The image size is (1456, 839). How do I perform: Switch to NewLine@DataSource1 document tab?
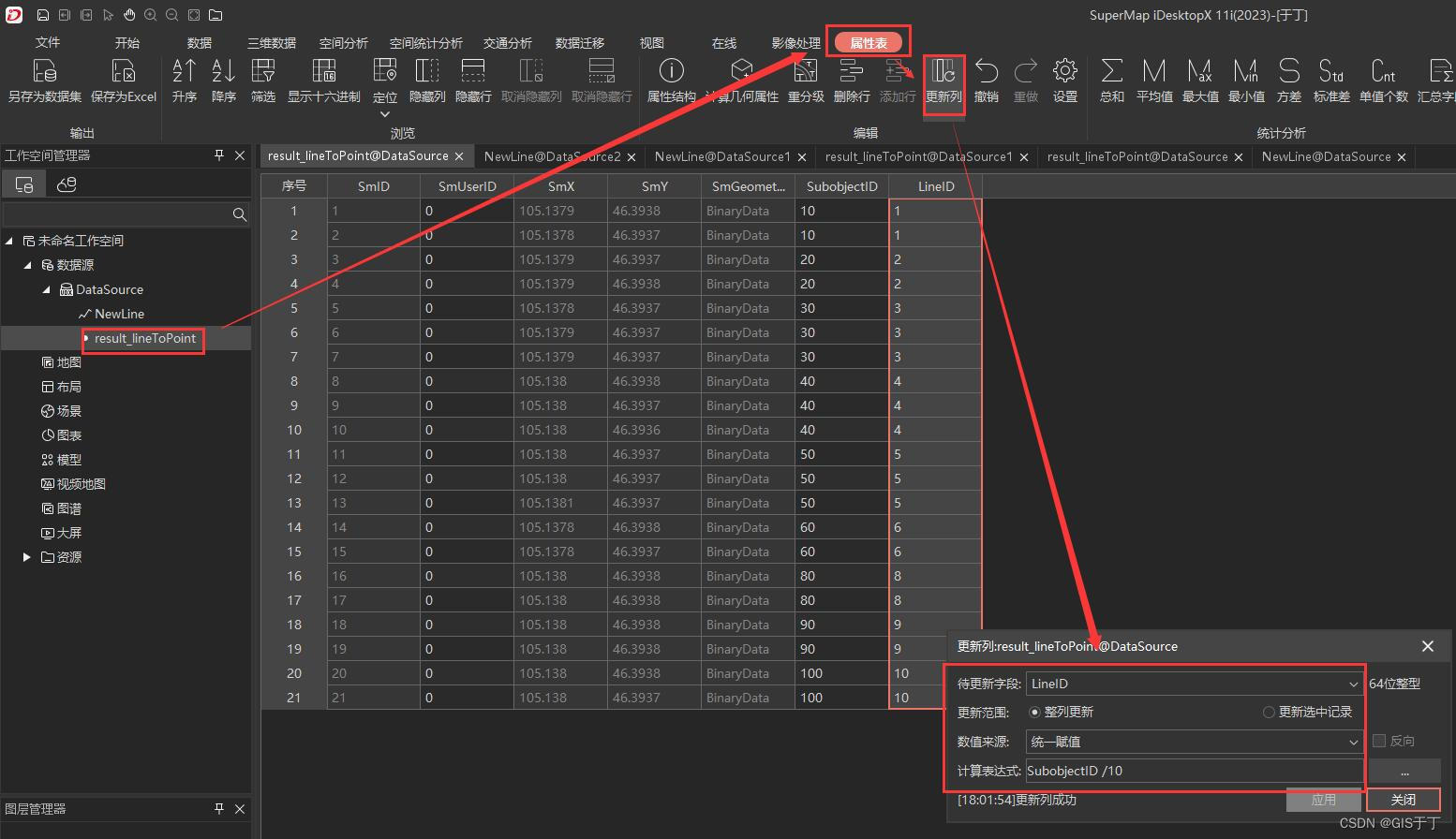point(722,156)
